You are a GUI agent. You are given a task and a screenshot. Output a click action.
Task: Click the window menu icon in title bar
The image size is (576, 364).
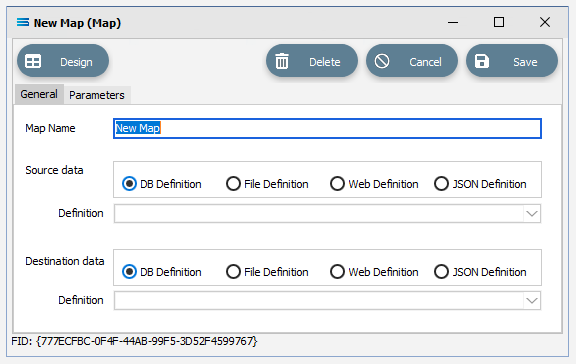pos(23,23)
